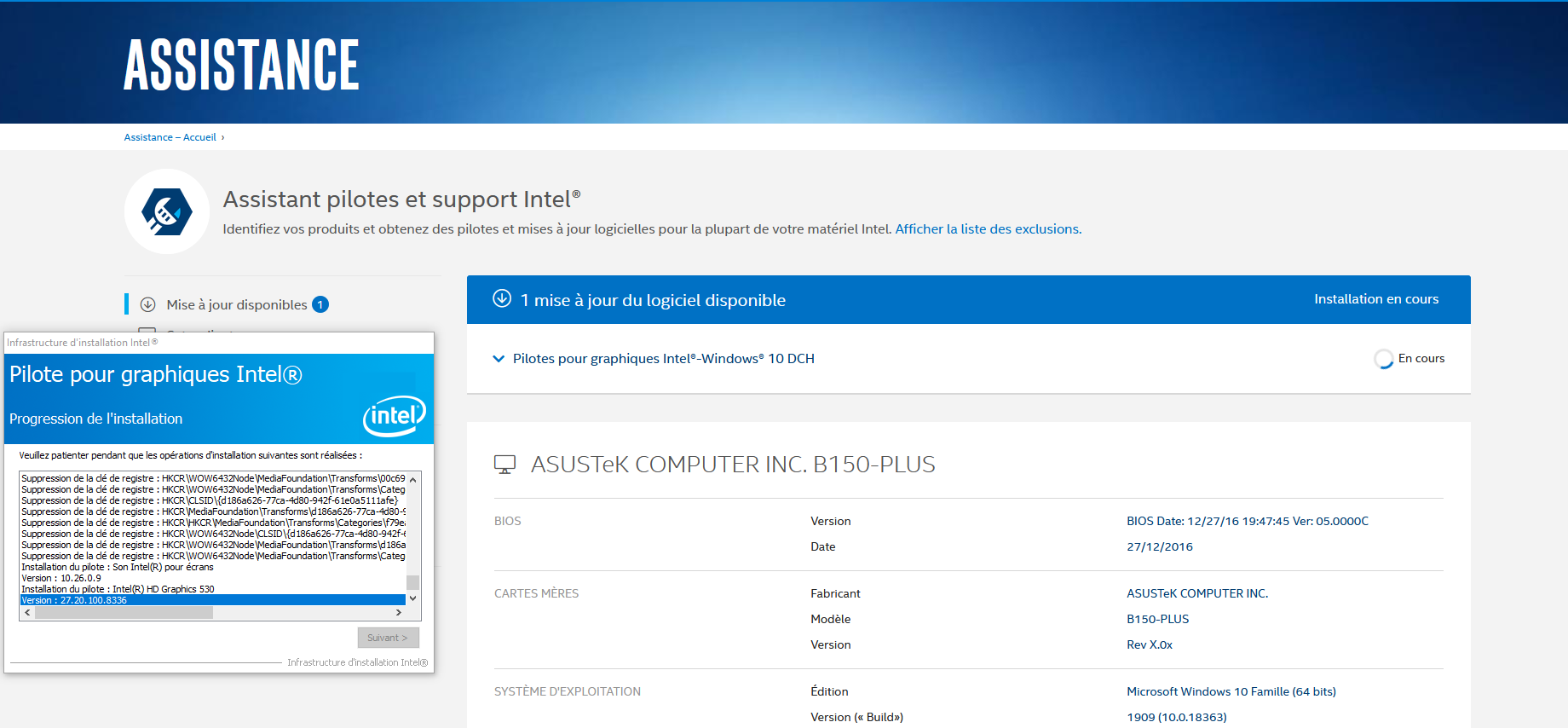
Task: Click the BIOS section label
Action: tap(508, 521)
